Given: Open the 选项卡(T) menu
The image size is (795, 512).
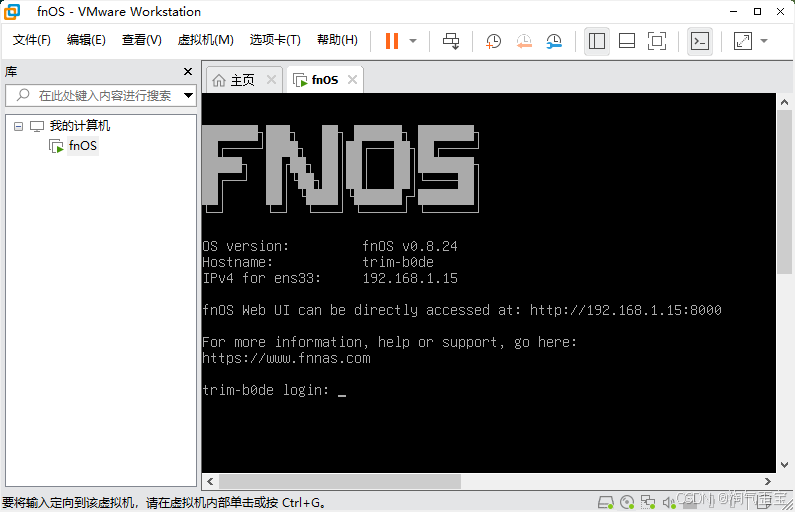Looking at the screenshot, I should pos(275,40).
